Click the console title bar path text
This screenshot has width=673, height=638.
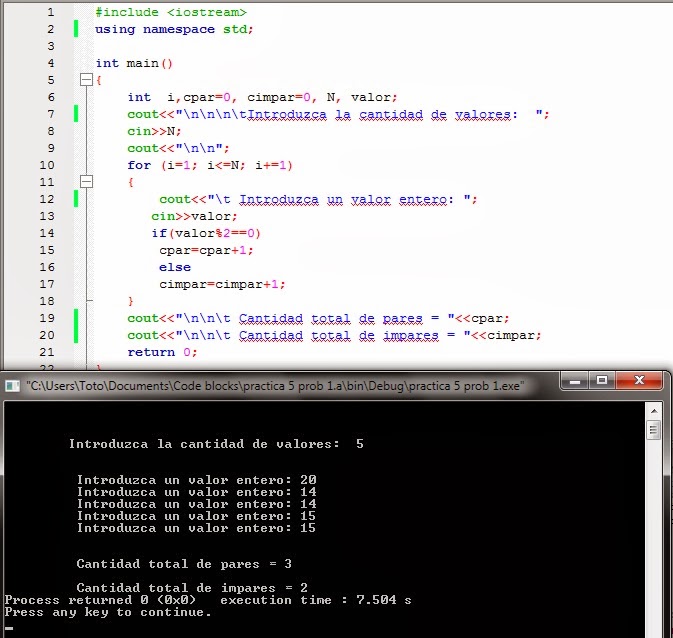pyautogui.click(x=275, y=386)
